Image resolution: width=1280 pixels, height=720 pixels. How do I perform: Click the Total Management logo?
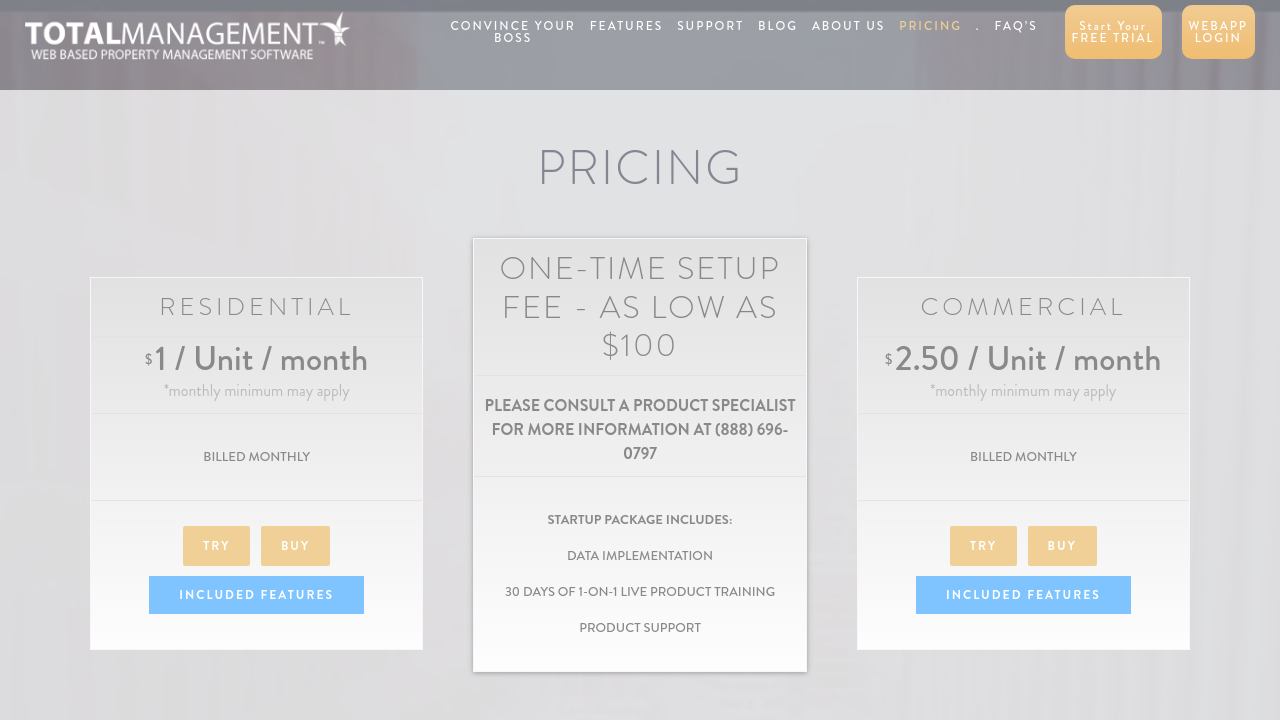click(187, 36)
